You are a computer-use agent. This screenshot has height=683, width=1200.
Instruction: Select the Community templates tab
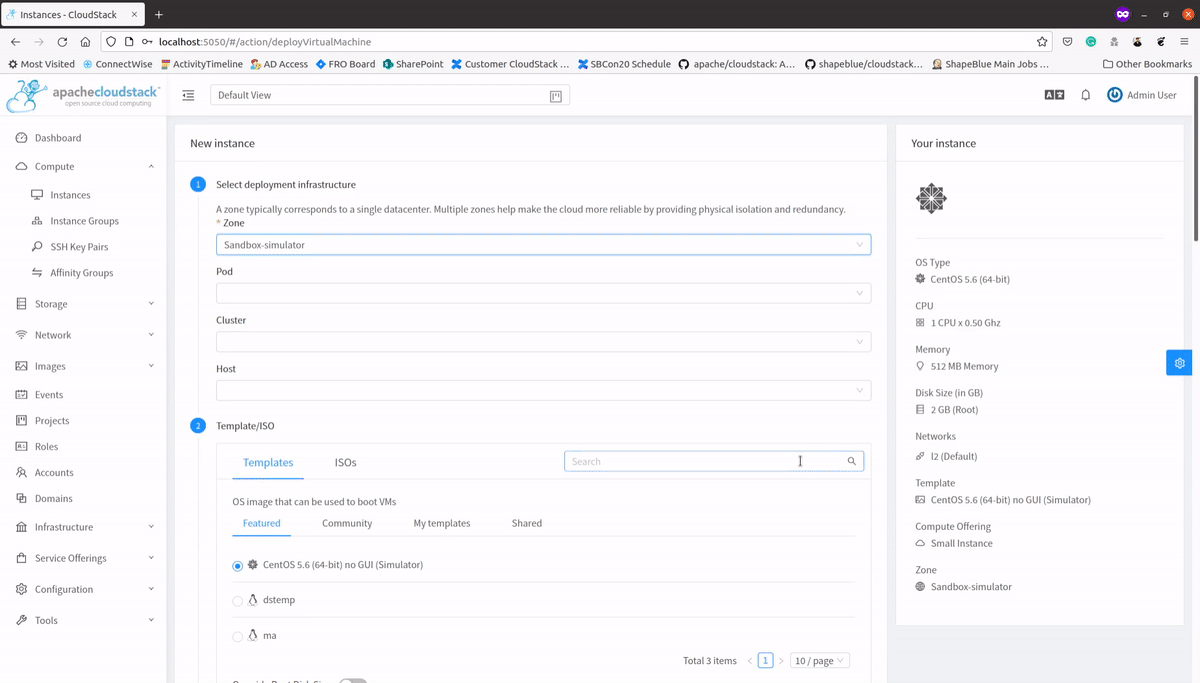point(347,523)
